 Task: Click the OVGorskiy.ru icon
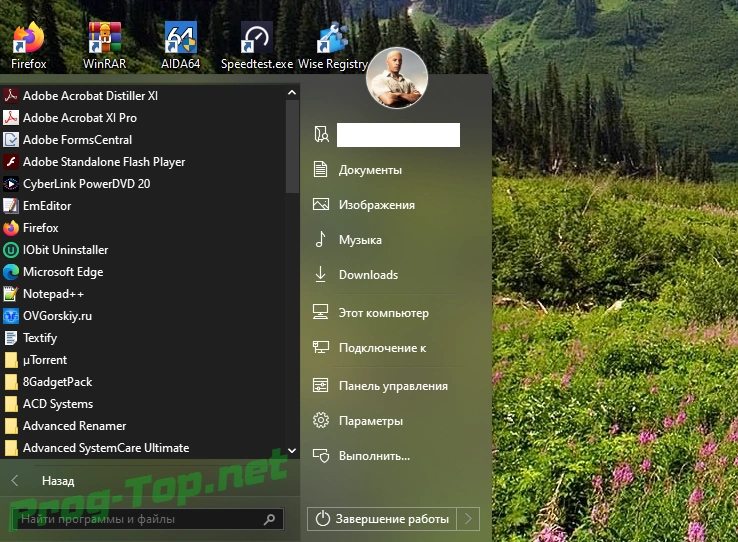coord(11,316)
